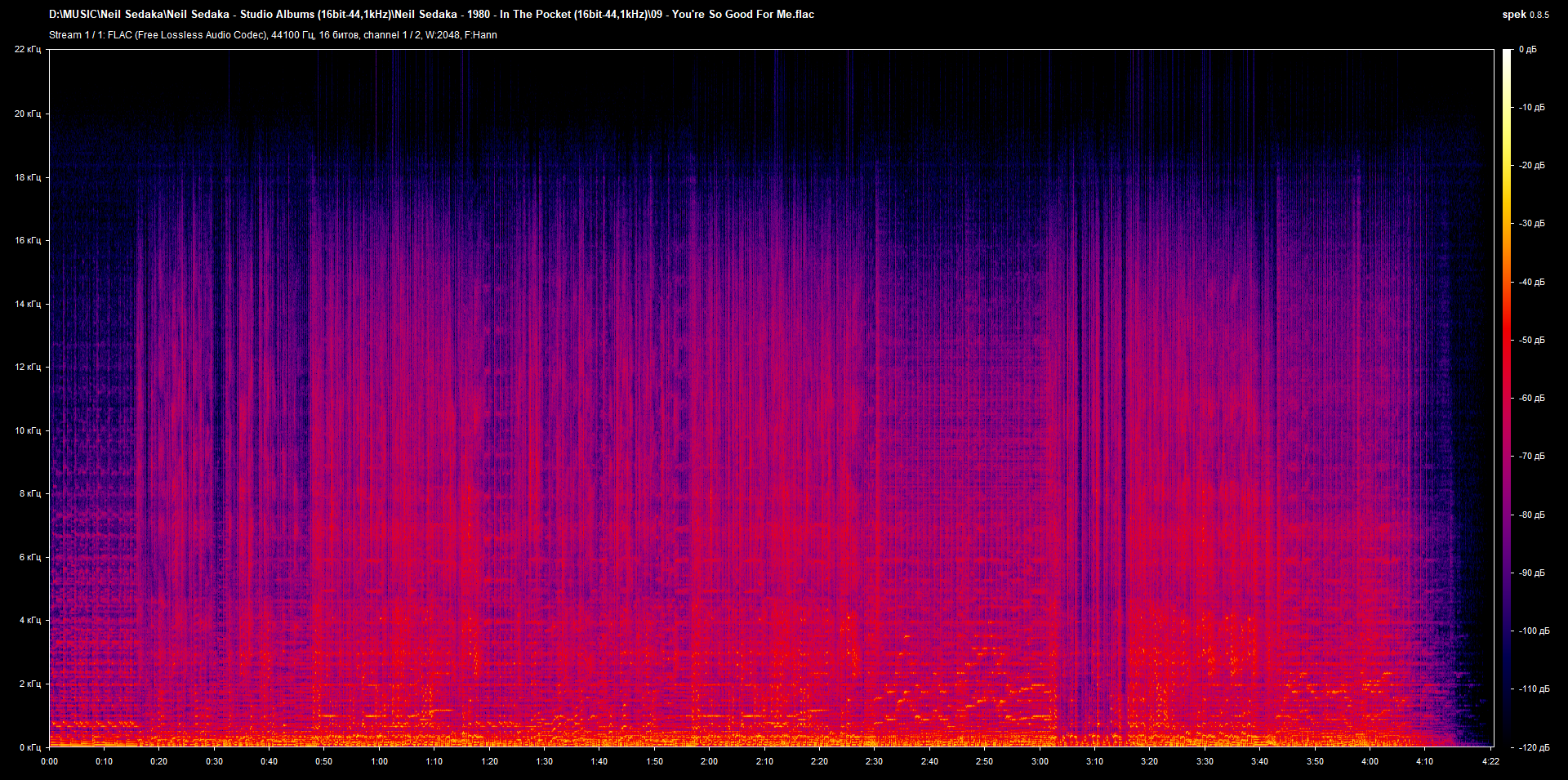Pick the 1:30 time axis label
This screenshot has height=780, width=1568.
click(x=544, y=761)
